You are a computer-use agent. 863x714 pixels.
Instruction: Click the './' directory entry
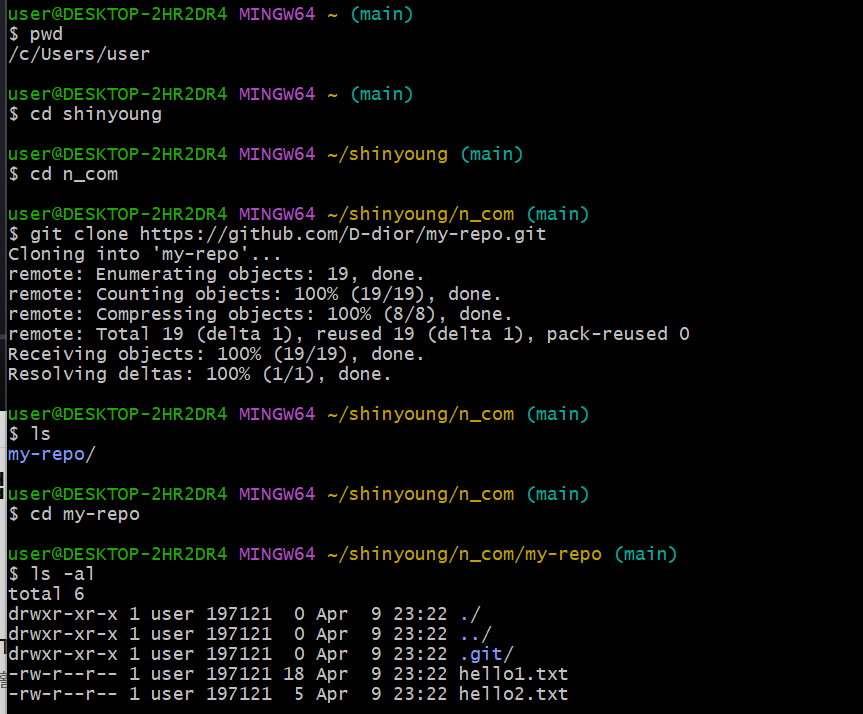[x=470, y=614]
